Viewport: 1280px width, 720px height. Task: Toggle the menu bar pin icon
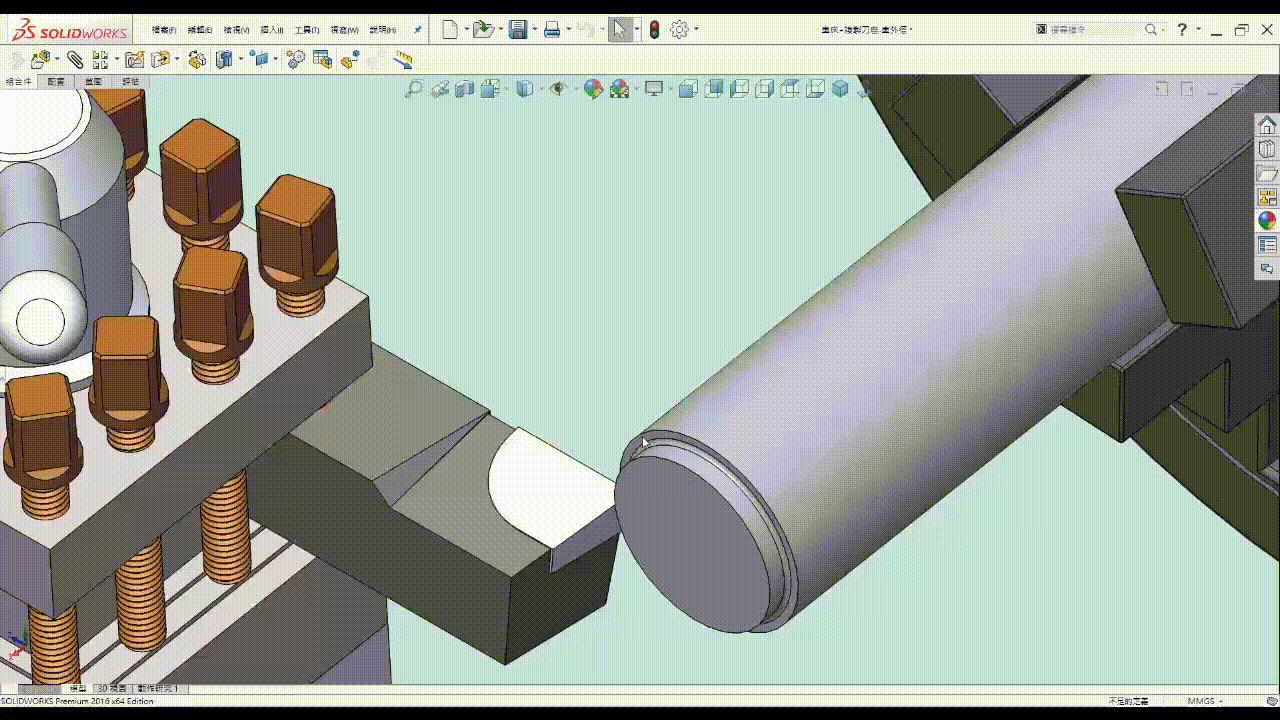pos(417,30)
